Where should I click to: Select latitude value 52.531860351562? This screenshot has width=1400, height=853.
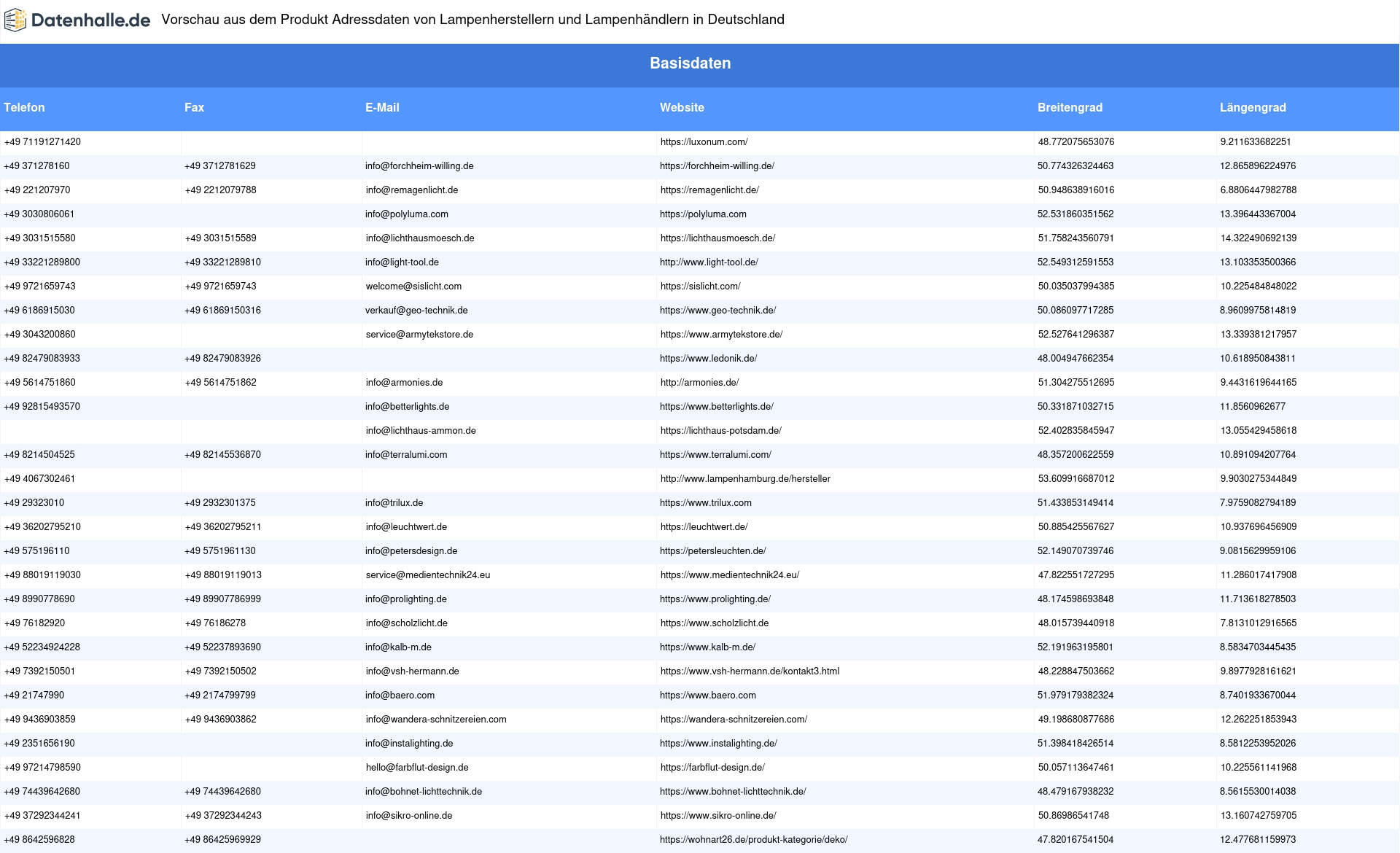click(x=1076, y=214)
